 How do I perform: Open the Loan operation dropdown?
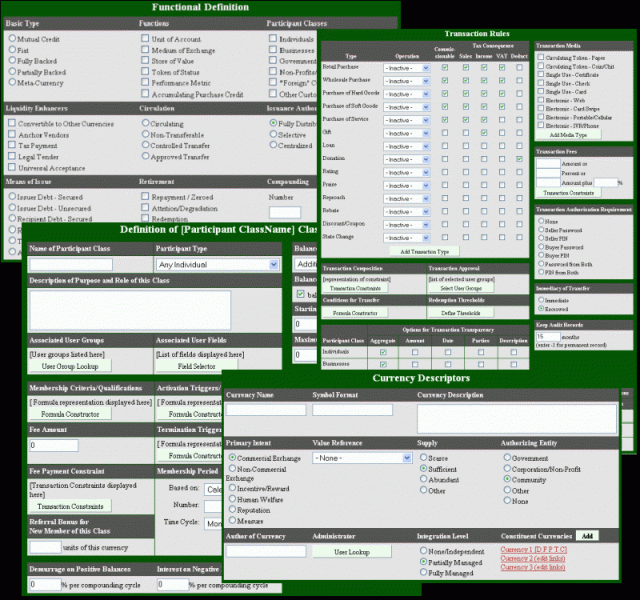click(x=406, y=147)
